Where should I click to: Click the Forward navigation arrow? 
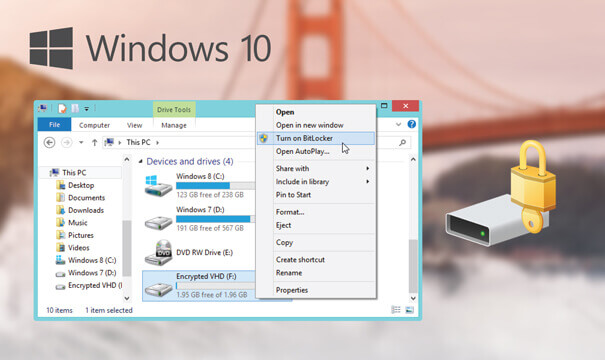(67, 142)
